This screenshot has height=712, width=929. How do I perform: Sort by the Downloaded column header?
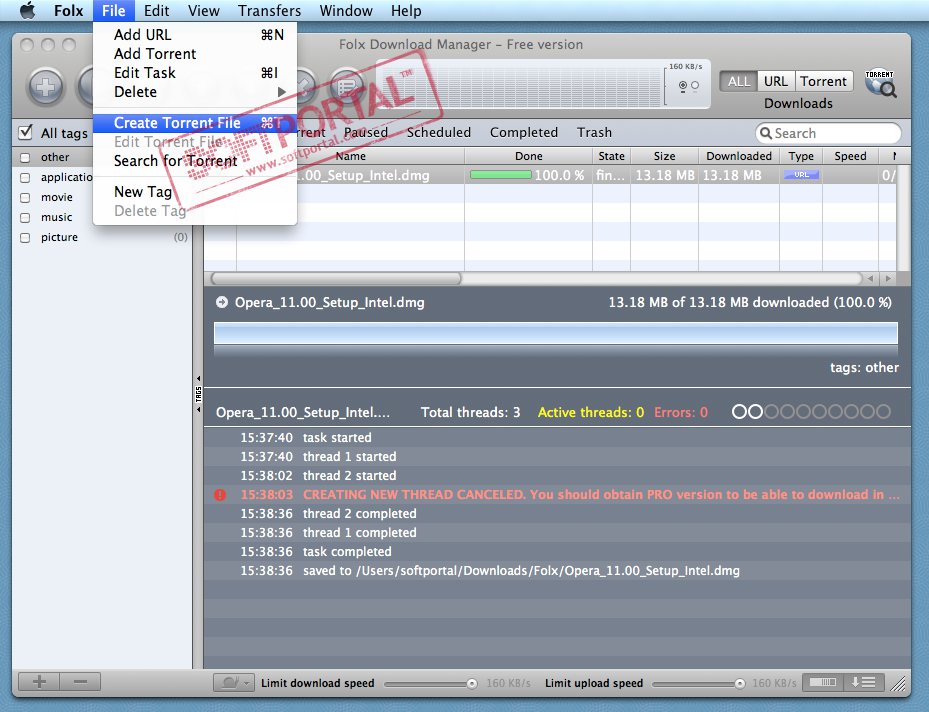(739, 156)
